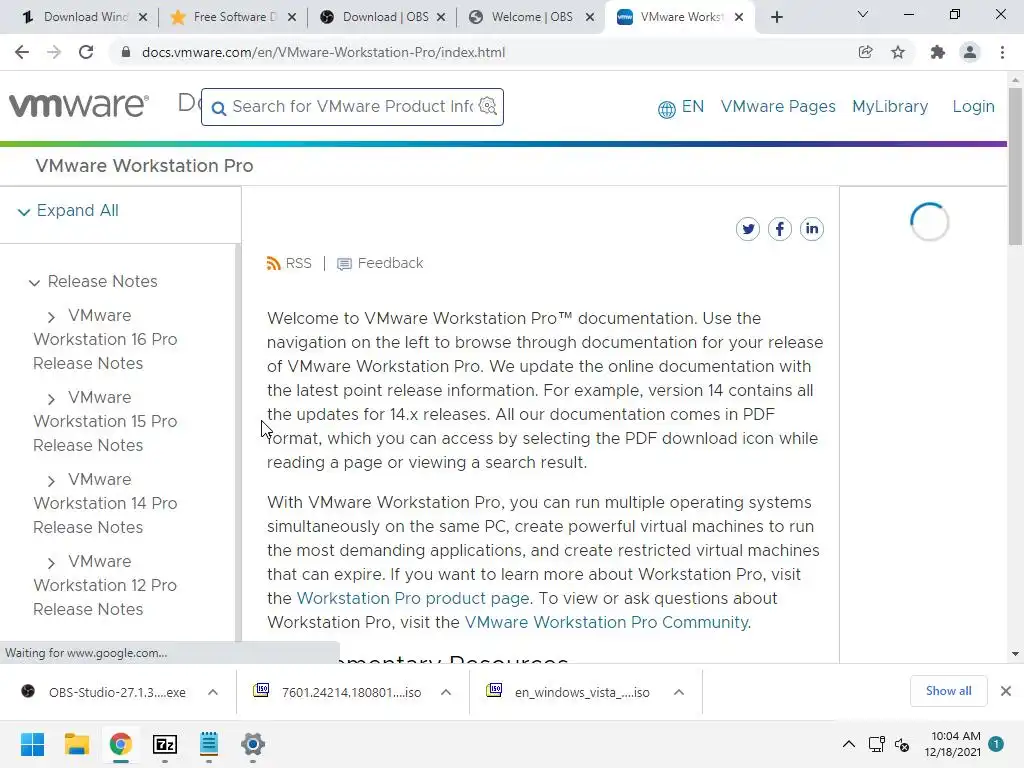Open 7601.24214 iso download item
Viewport: 1024px width, 768px height.
click(338, 692)
